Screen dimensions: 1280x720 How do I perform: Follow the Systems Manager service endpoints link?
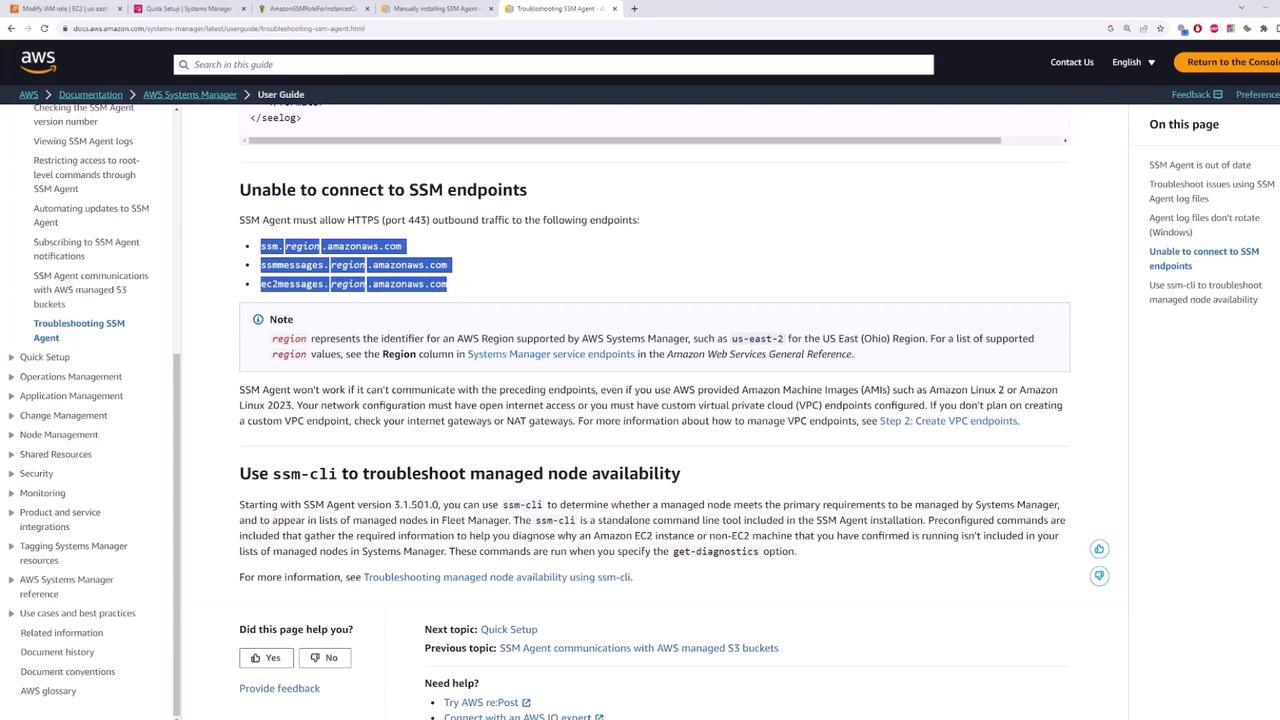(x=551, y=354)
